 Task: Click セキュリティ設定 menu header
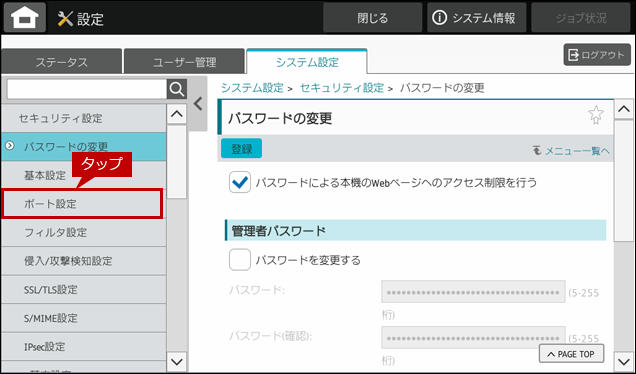tap(84, 118)
